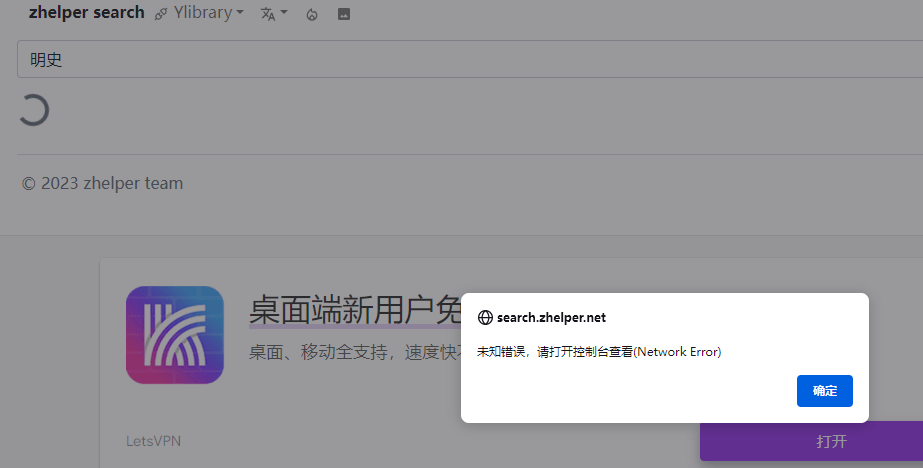Click the search.zhelper.net dialog title
This screenshot has height=468, width=923.
click(x=551, y=318)
